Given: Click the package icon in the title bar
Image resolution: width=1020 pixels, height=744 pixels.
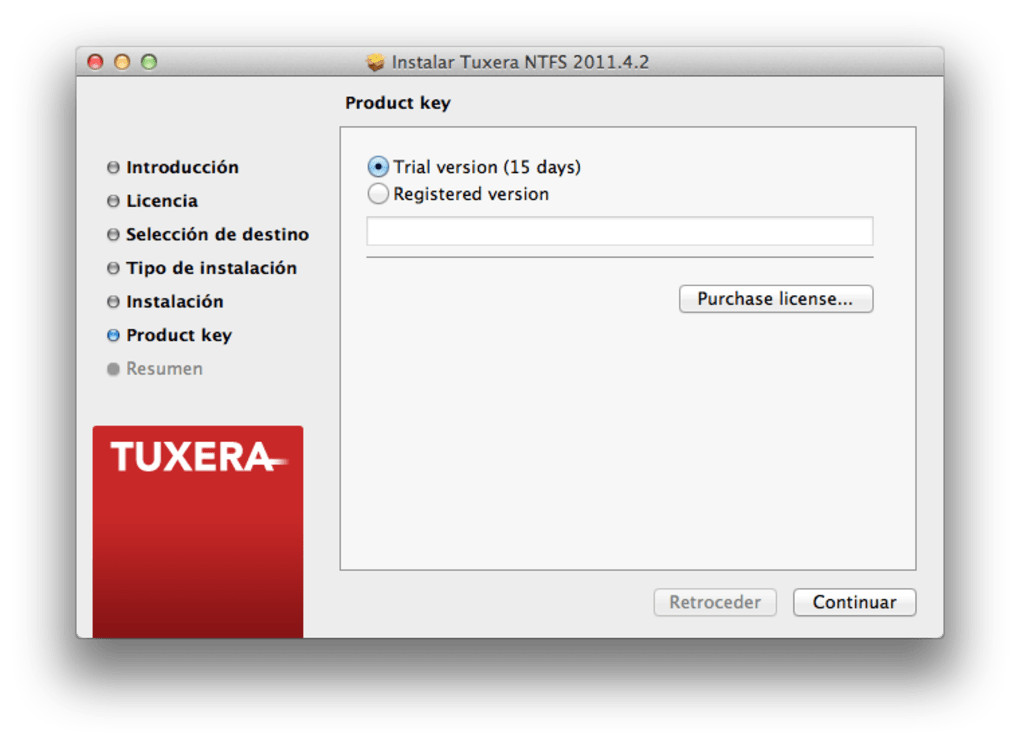Looking at the screenshot, I should pyautogui.click(x=375, y=62).
